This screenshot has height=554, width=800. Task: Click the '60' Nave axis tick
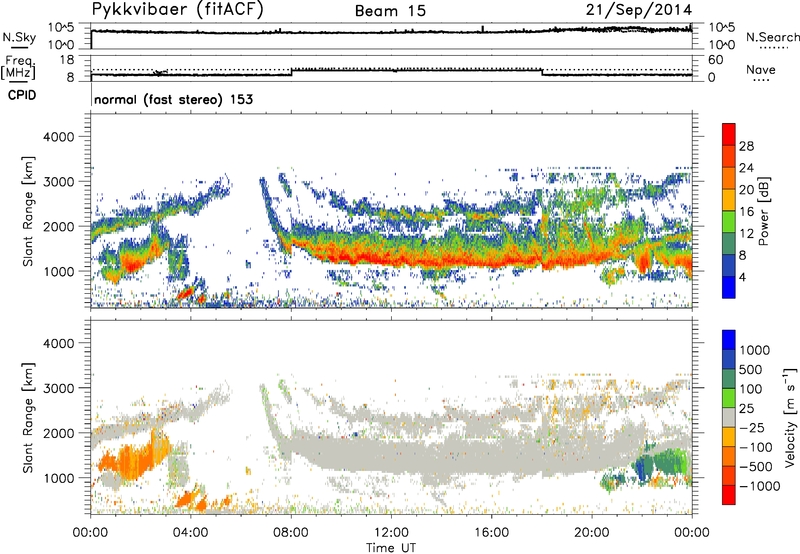716,60
